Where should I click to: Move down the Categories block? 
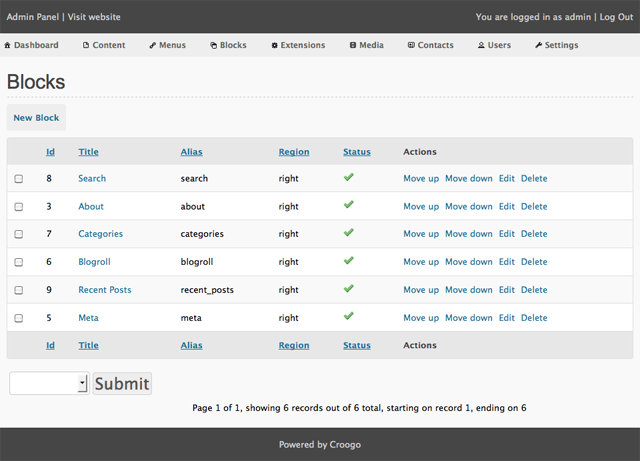[469, 234]
